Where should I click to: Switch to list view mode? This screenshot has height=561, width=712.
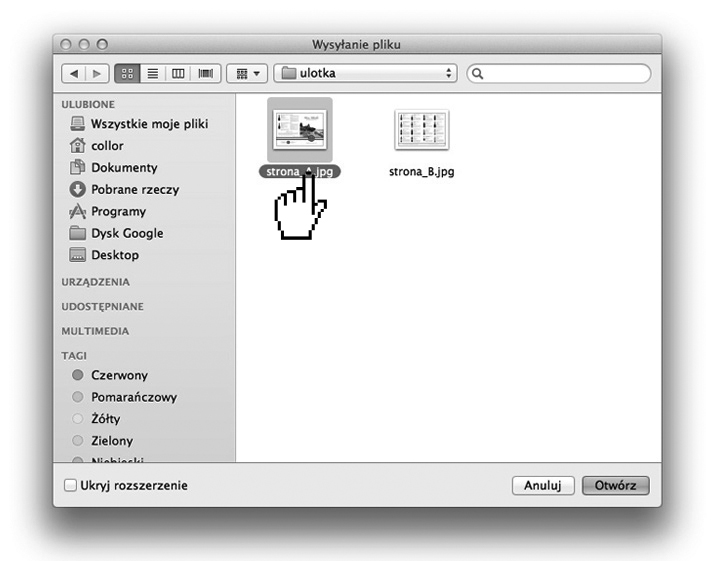pyautogui.click(x=153, y=74)
